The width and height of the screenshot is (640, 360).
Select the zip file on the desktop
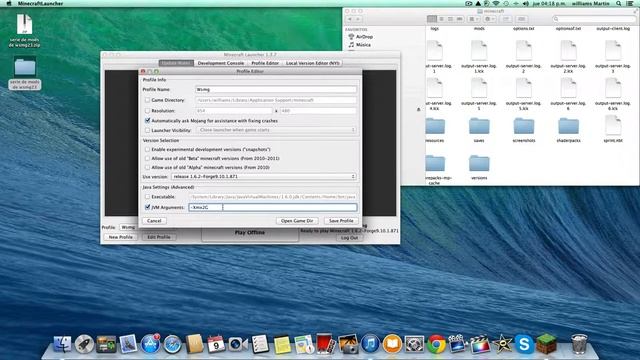coord(24,30)
